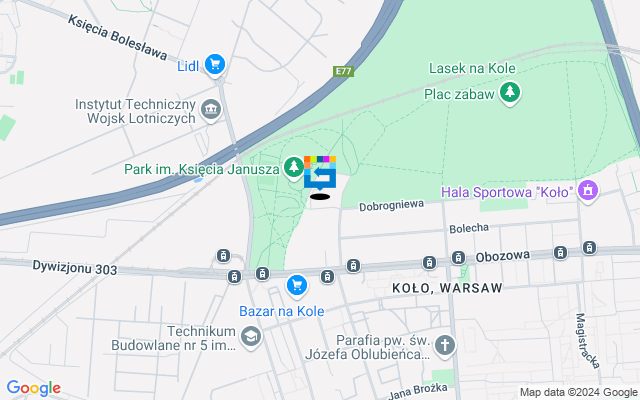Image resolution: width=640 pixels, height=400 pixels.
Task: Click the blue arrow custom location marker
Action: click(x=320, y=173)
